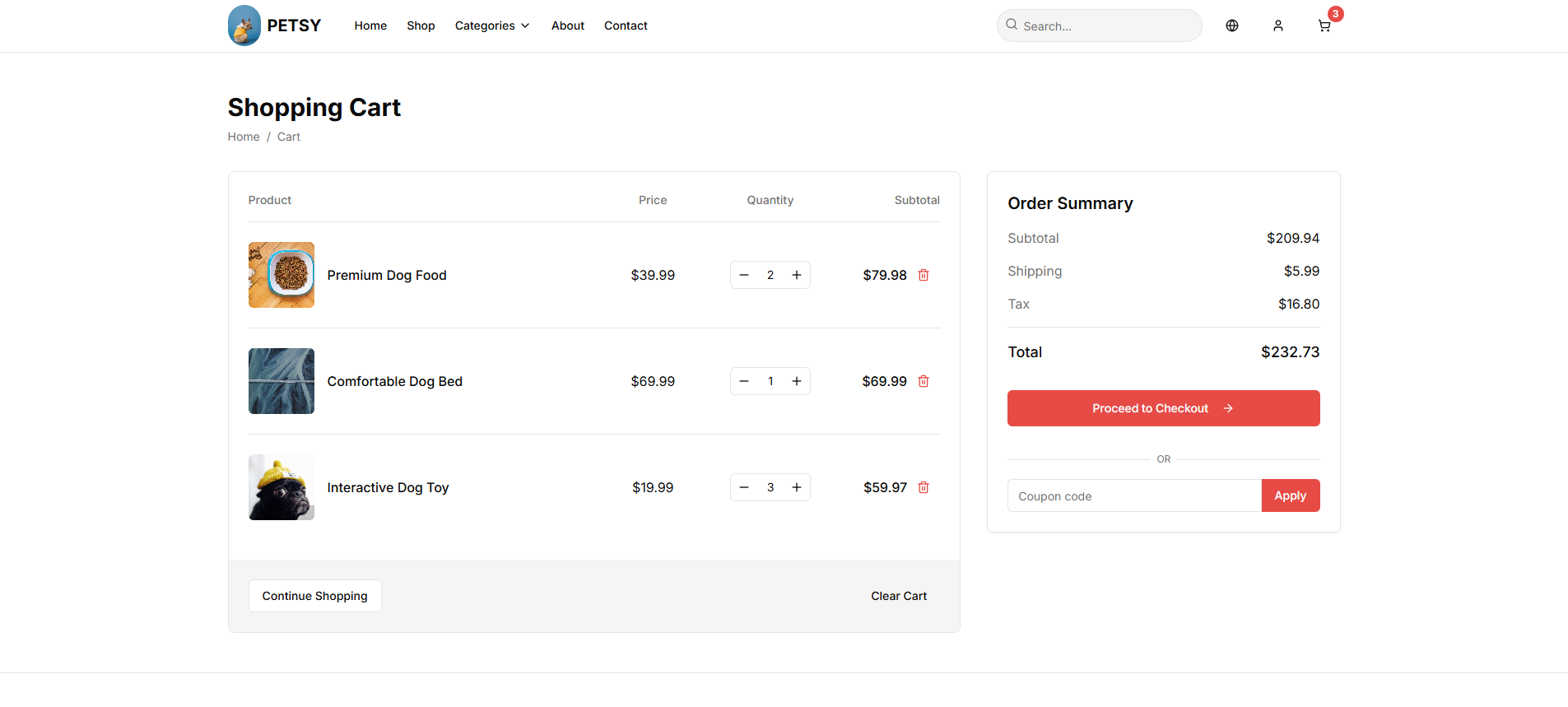Click Continue Shopping button

pyautogui.click(x=314, y=596)
